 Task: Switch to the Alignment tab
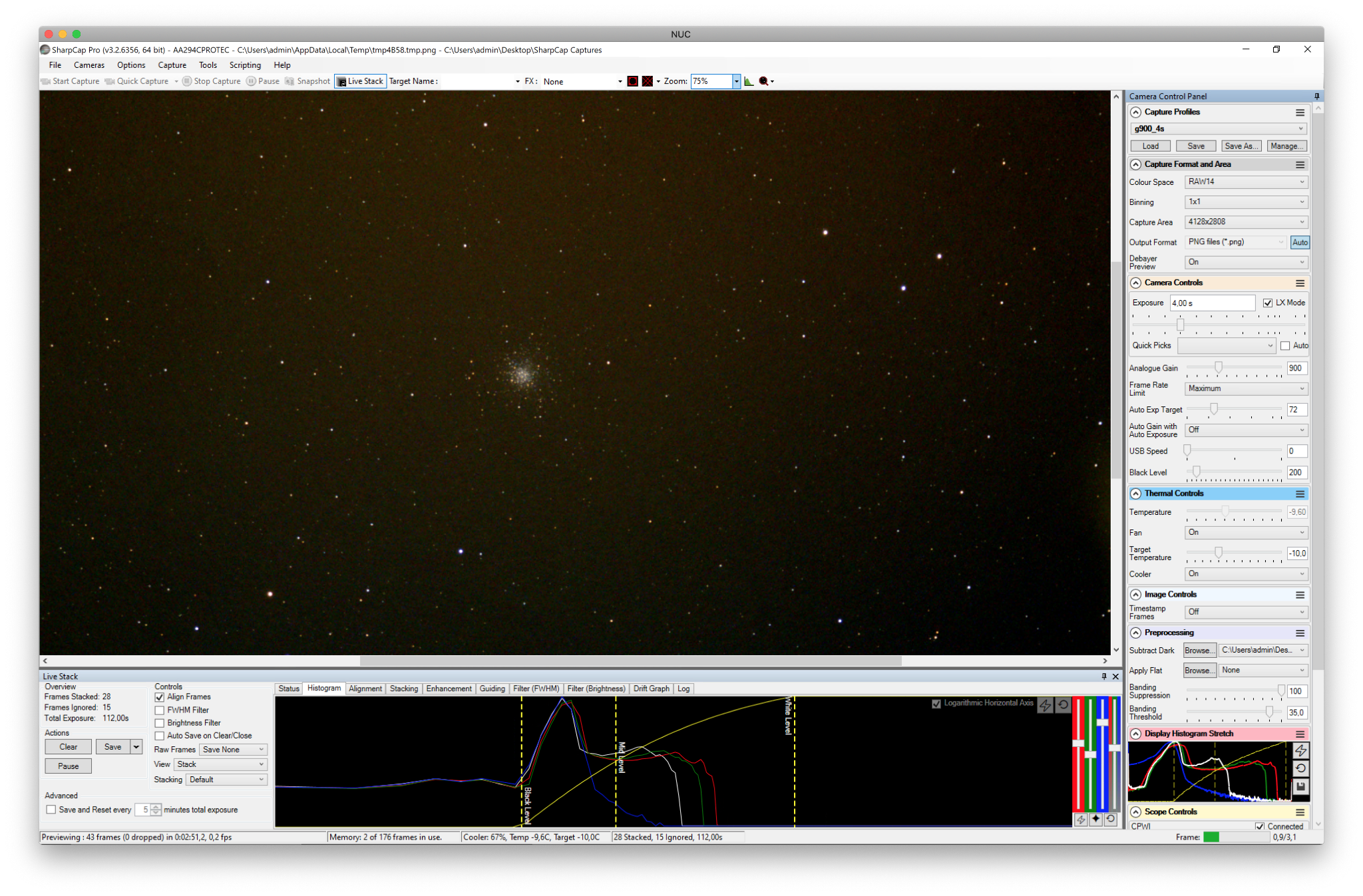point(365,689)
